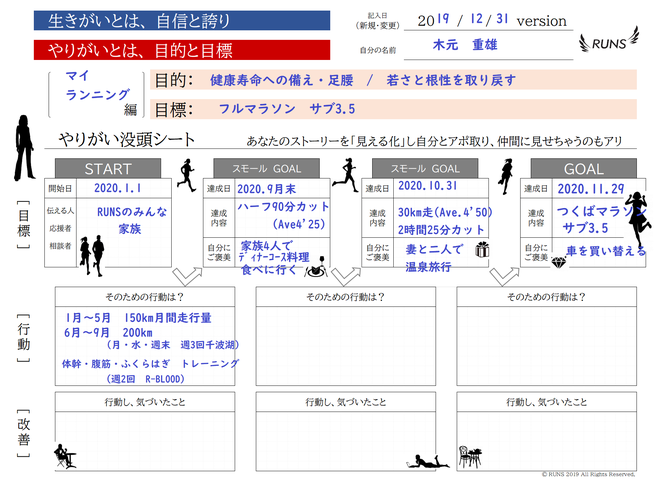Click the 伝える人 label
The image size is (664, 486).
[x=60, y=210]
